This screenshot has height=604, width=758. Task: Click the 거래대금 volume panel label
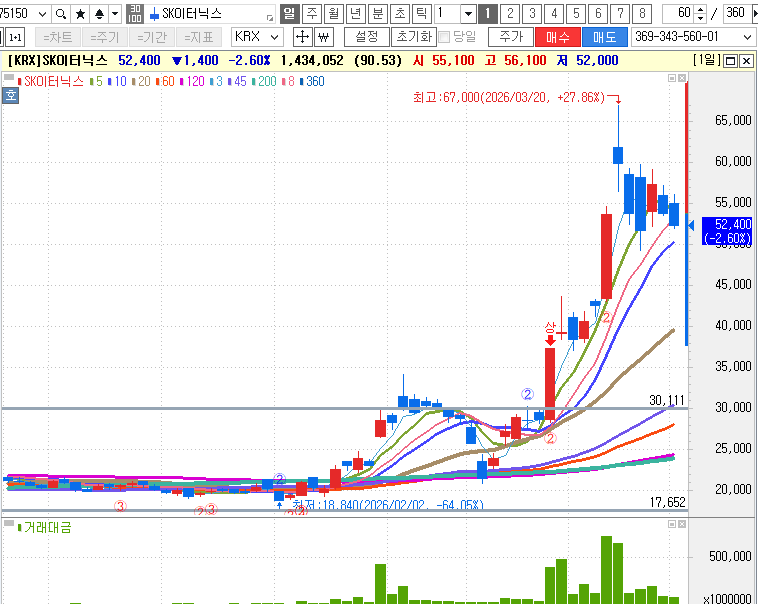pos(47,527)
